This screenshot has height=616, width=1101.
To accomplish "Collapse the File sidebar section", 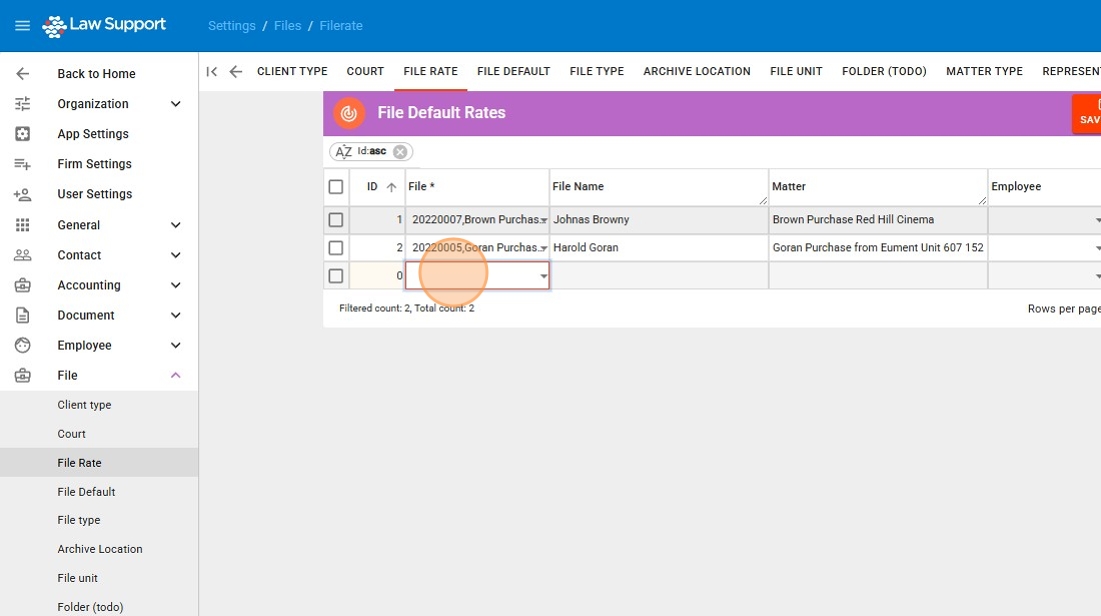I will (x=176, y=375).
